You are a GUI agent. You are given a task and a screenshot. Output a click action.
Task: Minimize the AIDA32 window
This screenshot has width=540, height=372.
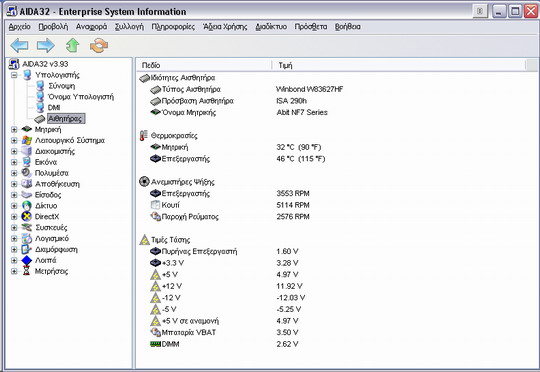(499, 11)
